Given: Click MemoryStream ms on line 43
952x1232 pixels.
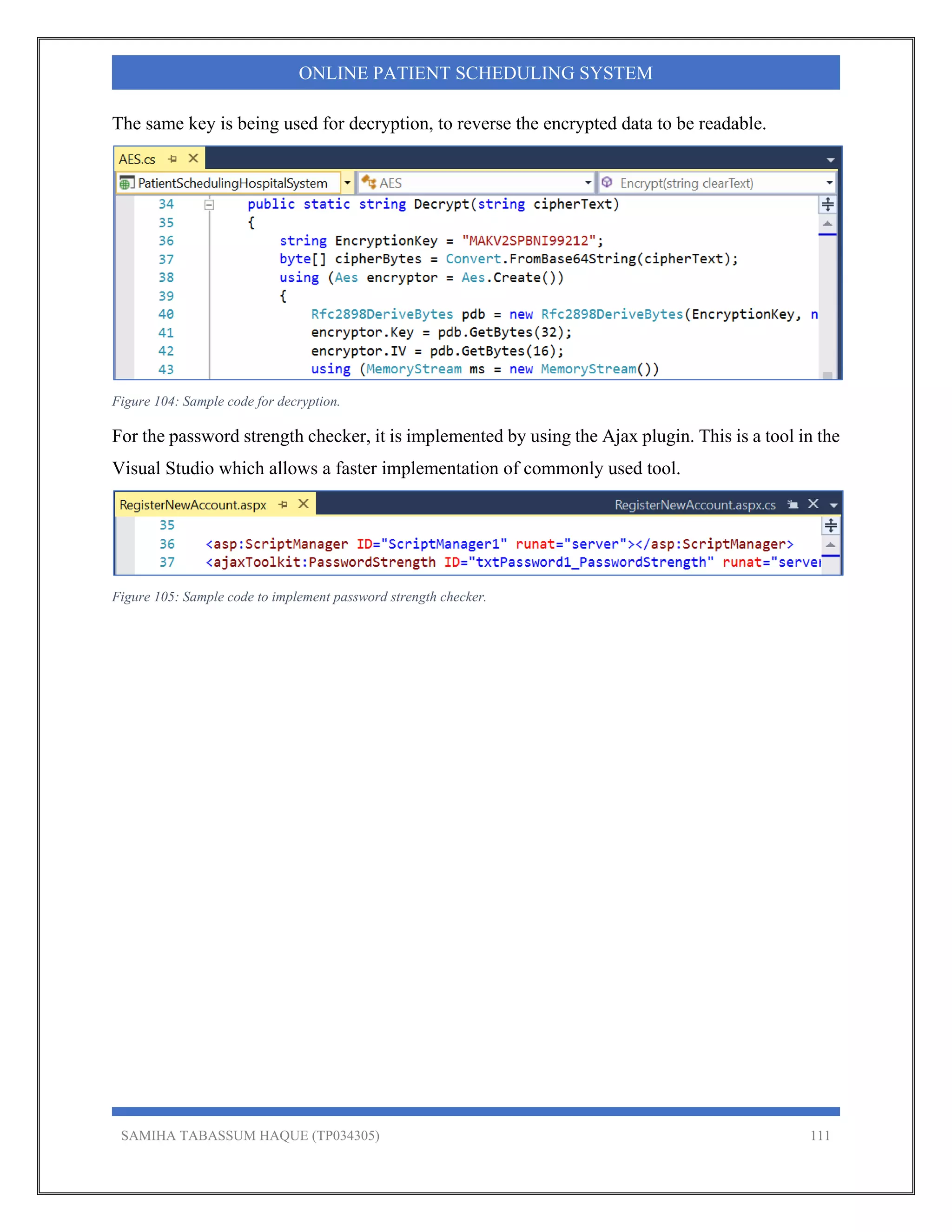Looking at the screenshot, I should point(425,369).
